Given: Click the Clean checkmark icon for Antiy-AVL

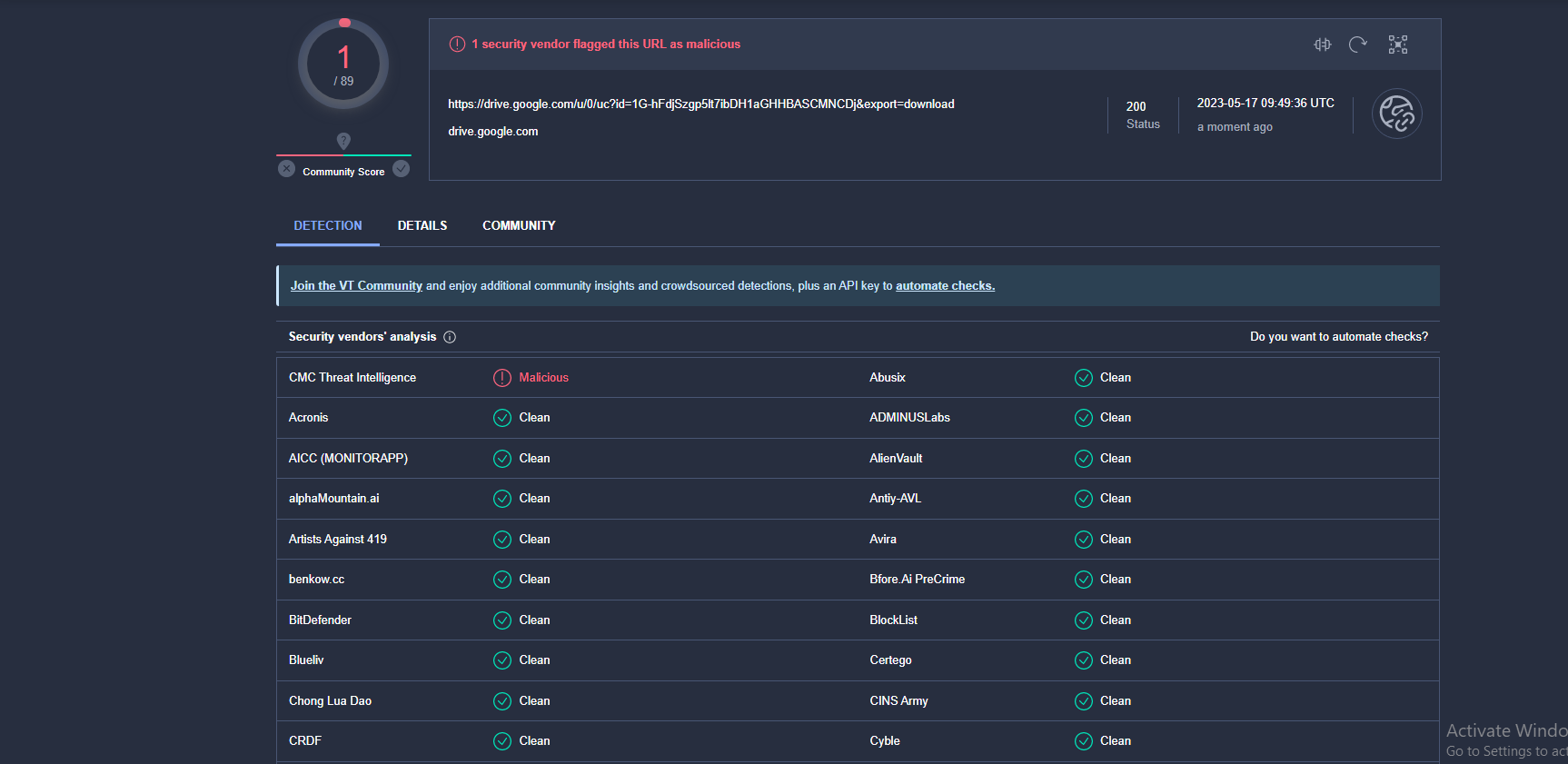Looking at the screenshot, I should [1084, 499].
